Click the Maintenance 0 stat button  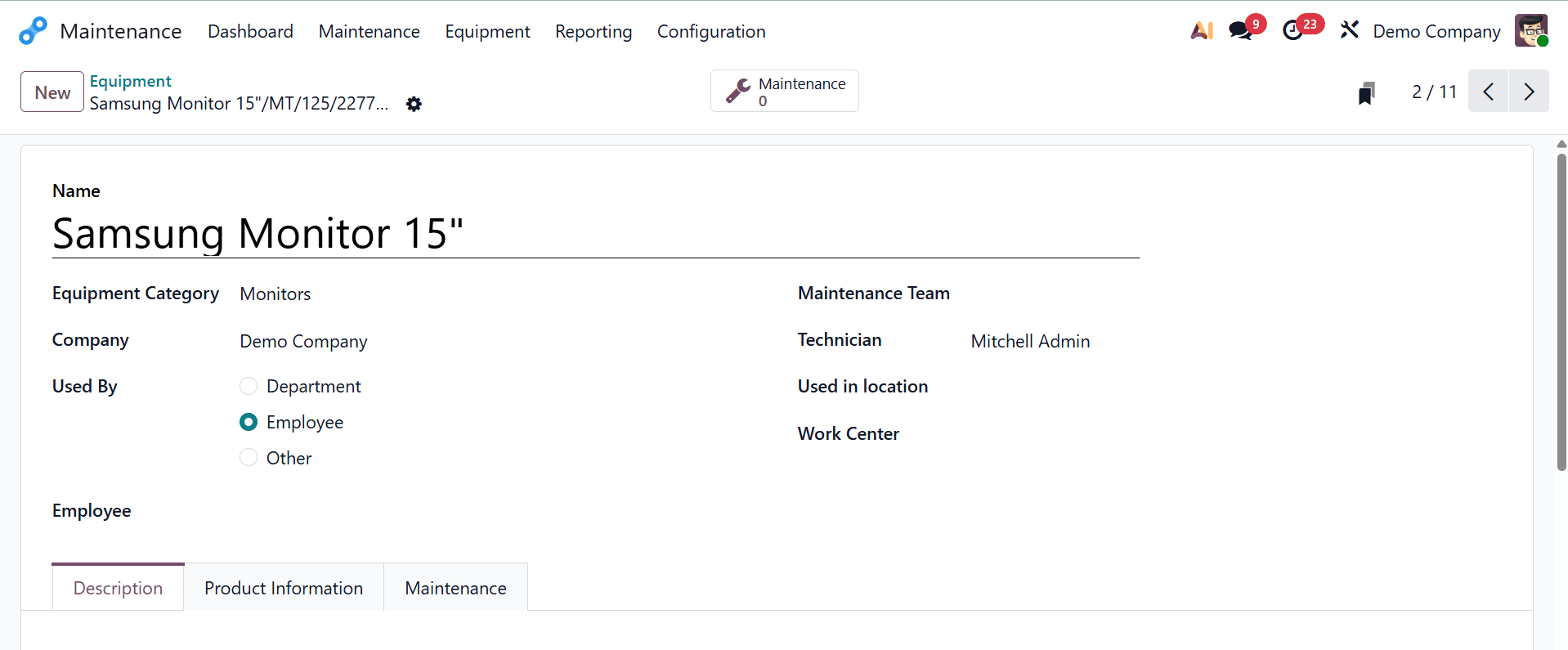pos(785,91)
